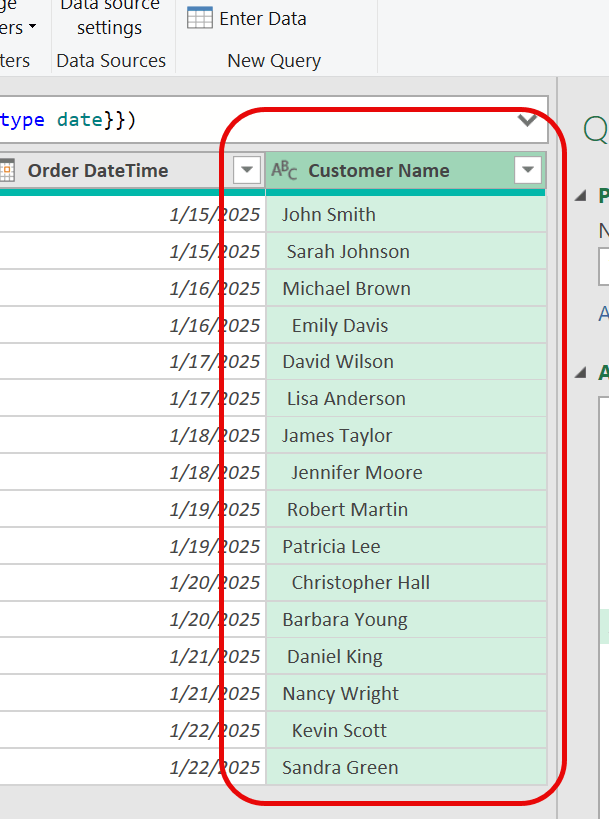The height and width of the screenshot is (819, 609).
Task: Select the date cell beside James Taylor
Action: 133,435
